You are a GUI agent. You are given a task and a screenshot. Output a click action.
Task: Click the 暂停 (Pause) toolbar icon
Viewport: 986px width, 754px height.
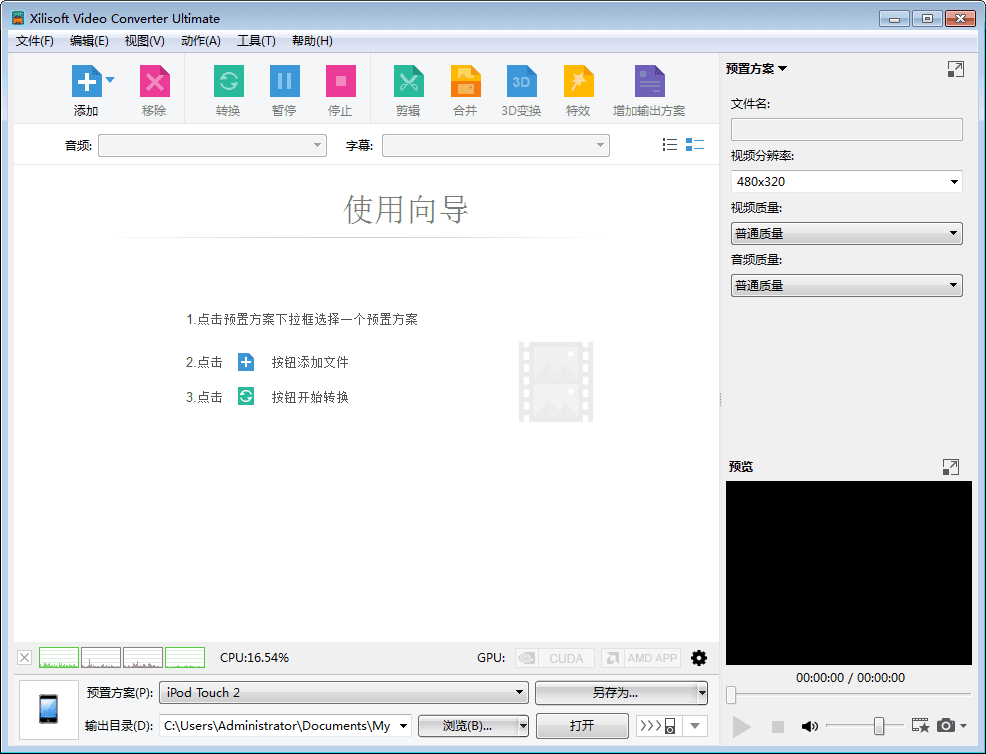point(285,81)
